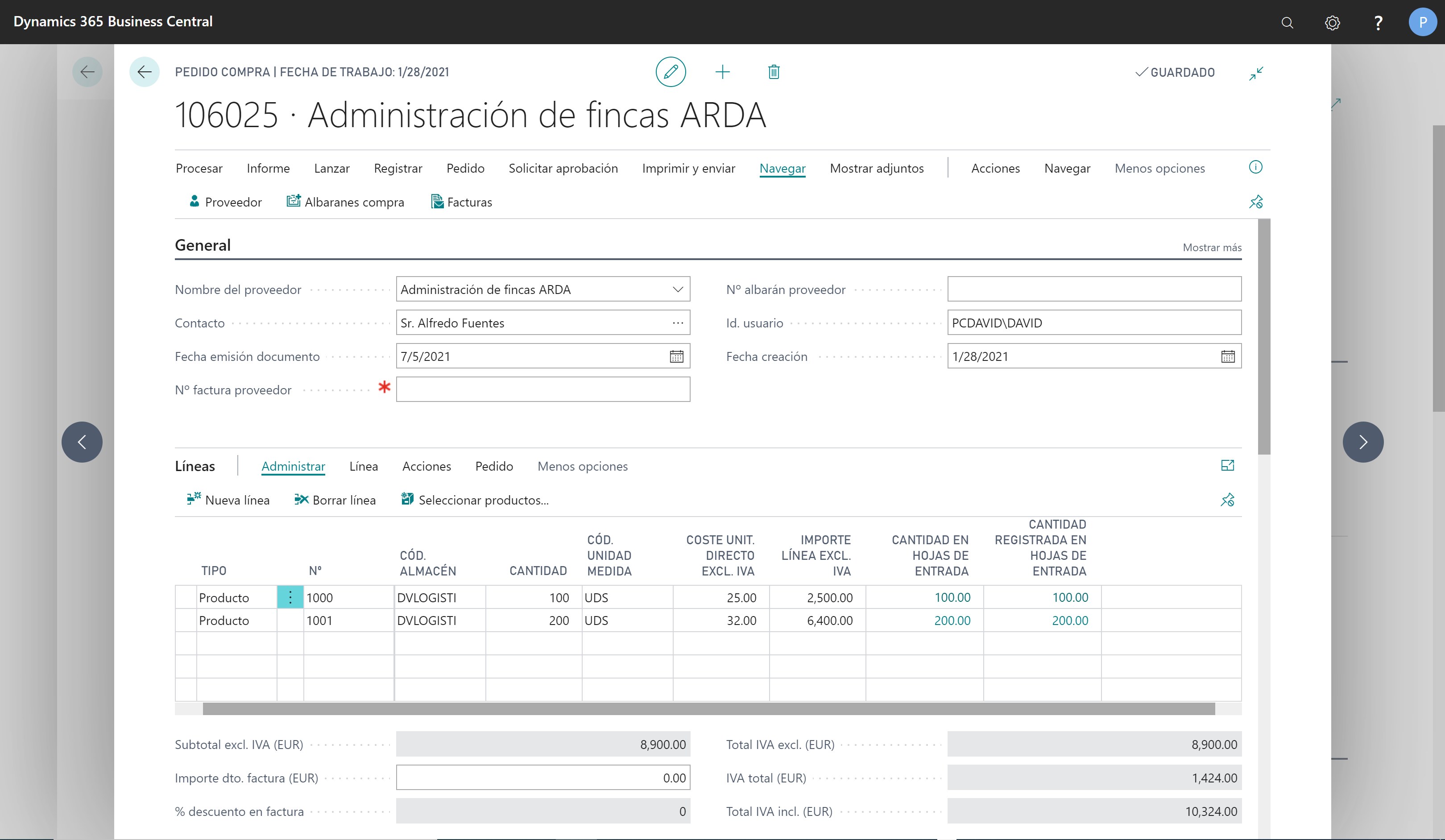Open Imprimir y enviar menu

[x=688, y=168]
